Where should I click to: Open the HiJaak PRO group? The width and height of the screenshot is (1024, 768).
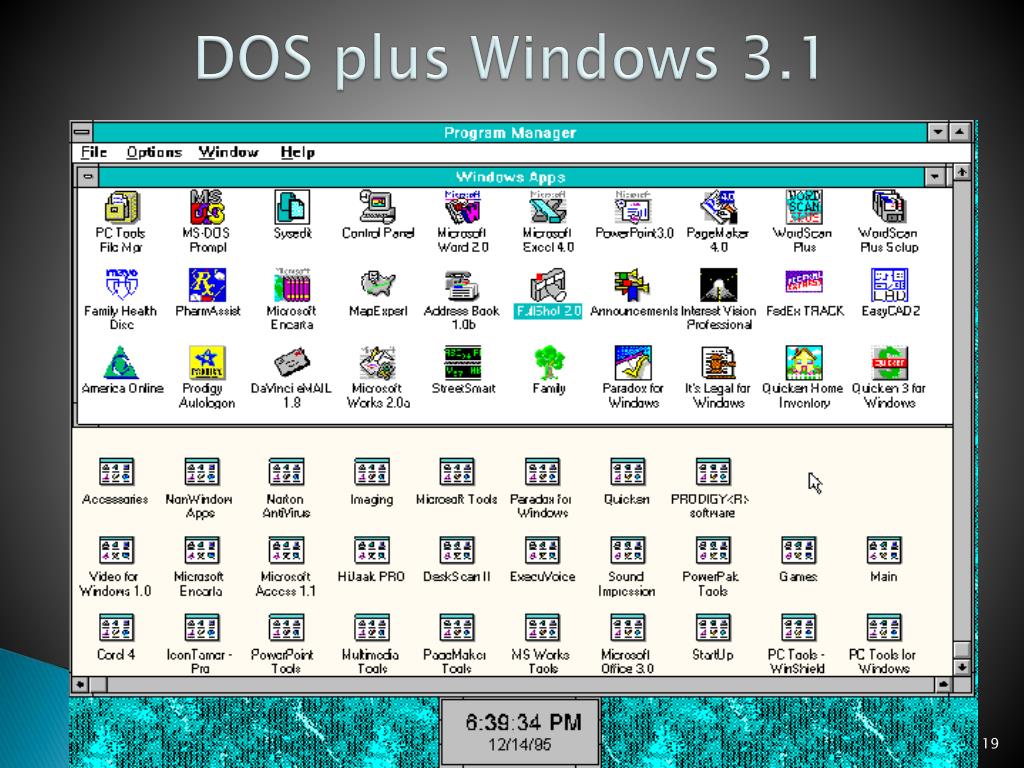372,550
